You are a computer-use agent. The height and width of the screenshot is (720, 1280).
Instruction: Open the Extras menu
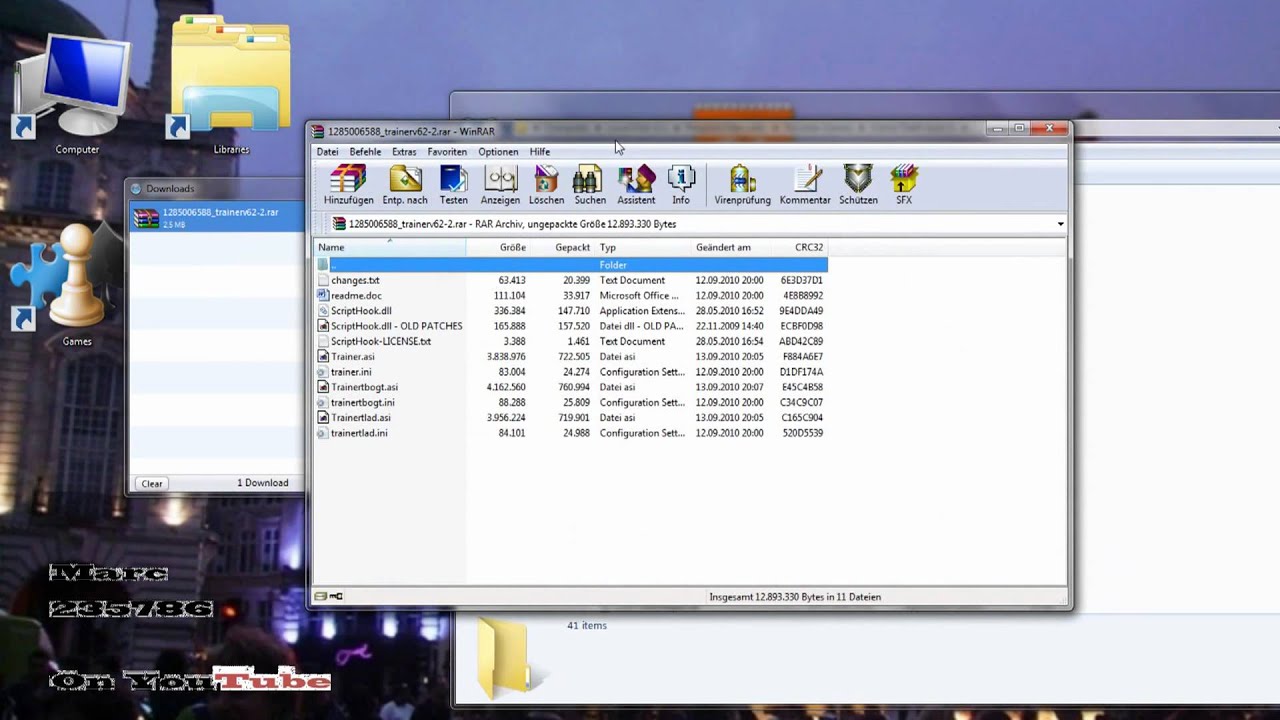coord(404,152)
